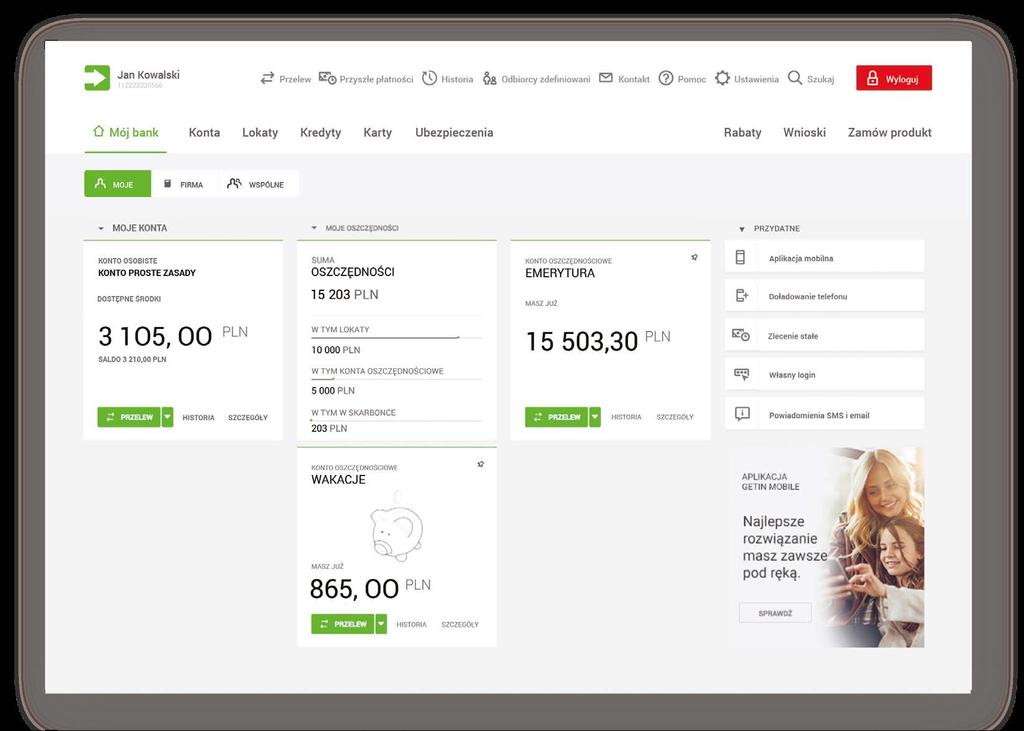Click W TYM KONTA OSZCZĘDNOŚCIOWE progress bar
The width and height of the screenshot is (1024, 731).
click(396, 379)
